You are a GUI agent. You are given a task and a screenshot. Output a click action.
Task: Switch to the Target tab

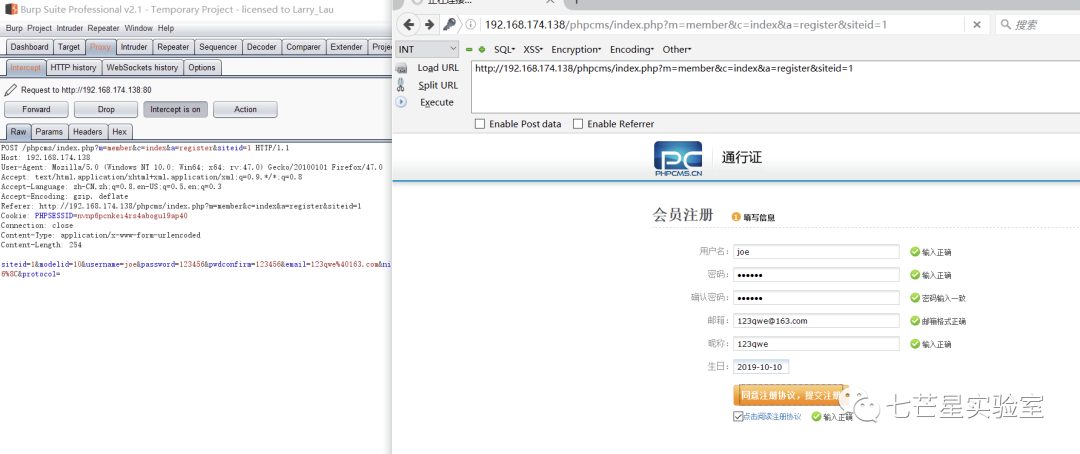[69, 47]
